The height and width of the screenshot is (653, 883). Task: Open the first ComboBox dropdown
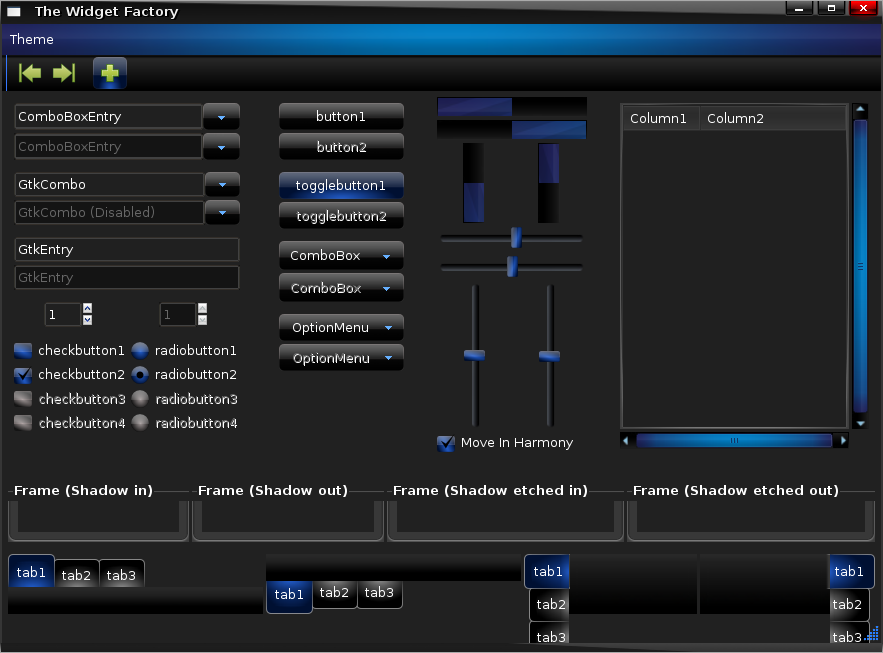341,256
